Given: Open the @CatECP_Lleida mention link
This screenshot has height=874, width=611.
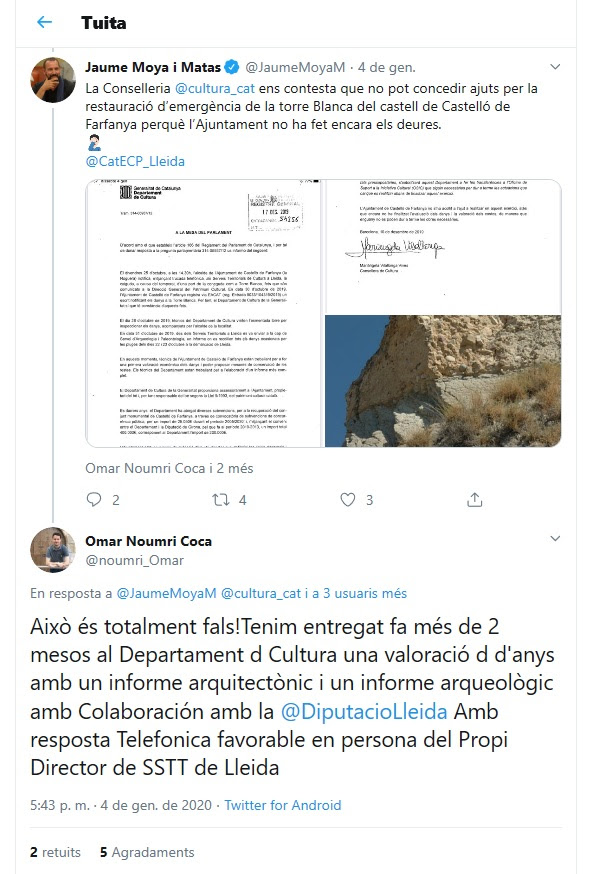Looking at the screenshot, I should (x=135, y=161).
